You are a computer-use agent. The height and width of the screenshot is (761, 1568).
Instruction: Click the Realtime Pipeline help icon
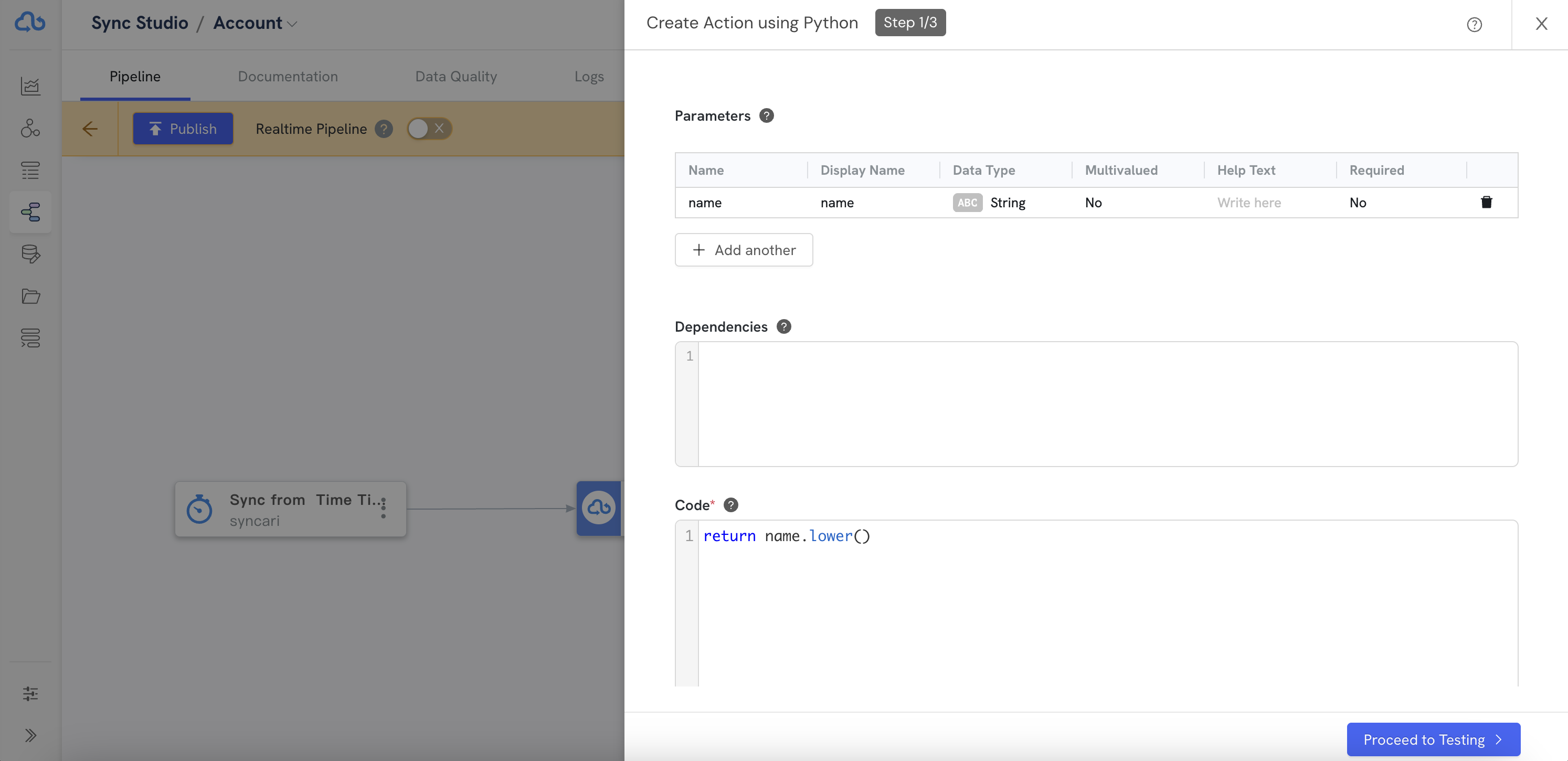point(384,129)
